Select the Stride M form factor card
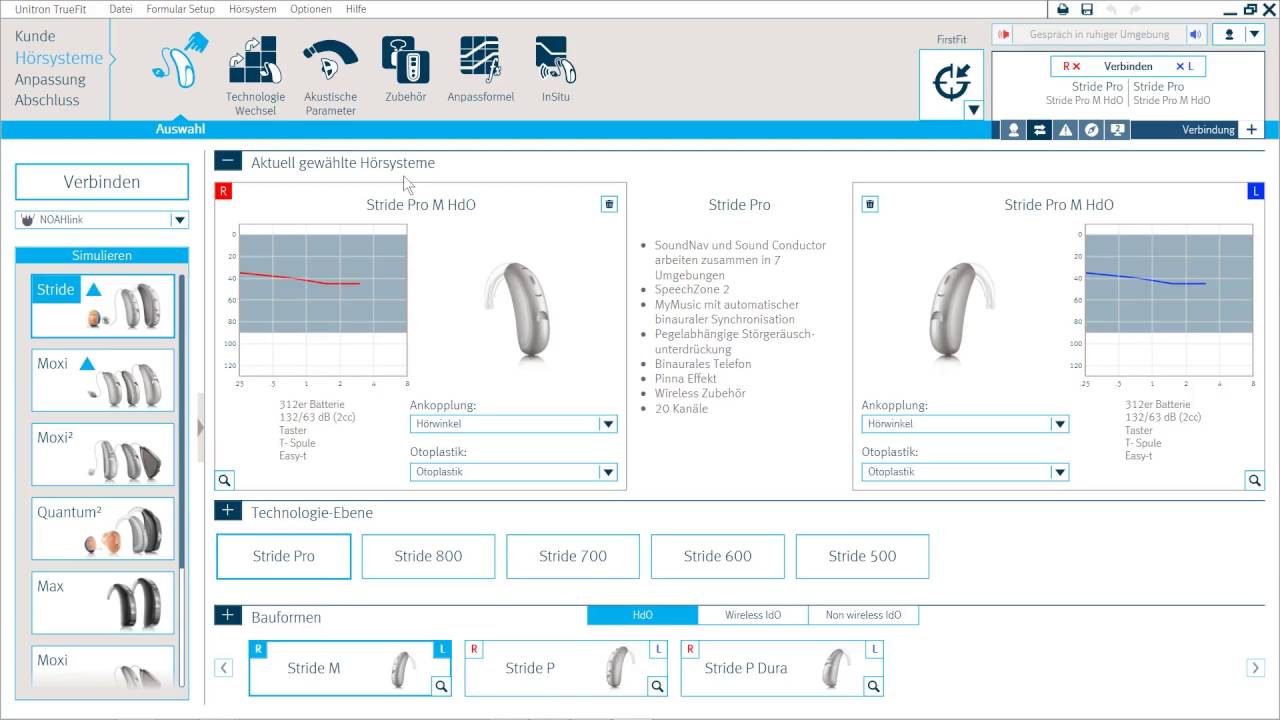Viewport: 1280px width, 720px height. point(350,668)
